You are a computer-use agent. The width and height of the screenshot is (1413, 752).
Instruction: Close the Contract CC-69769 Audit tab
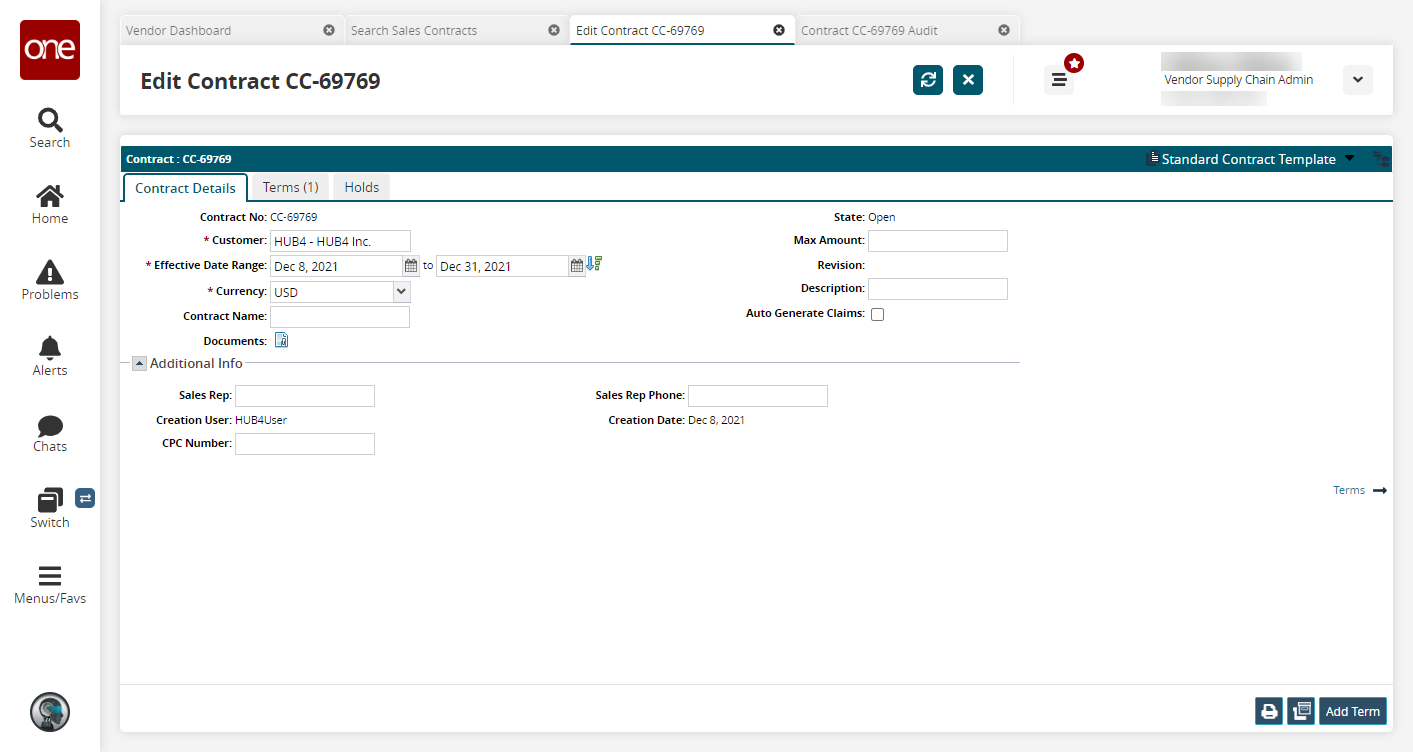tap(1004, 30)
